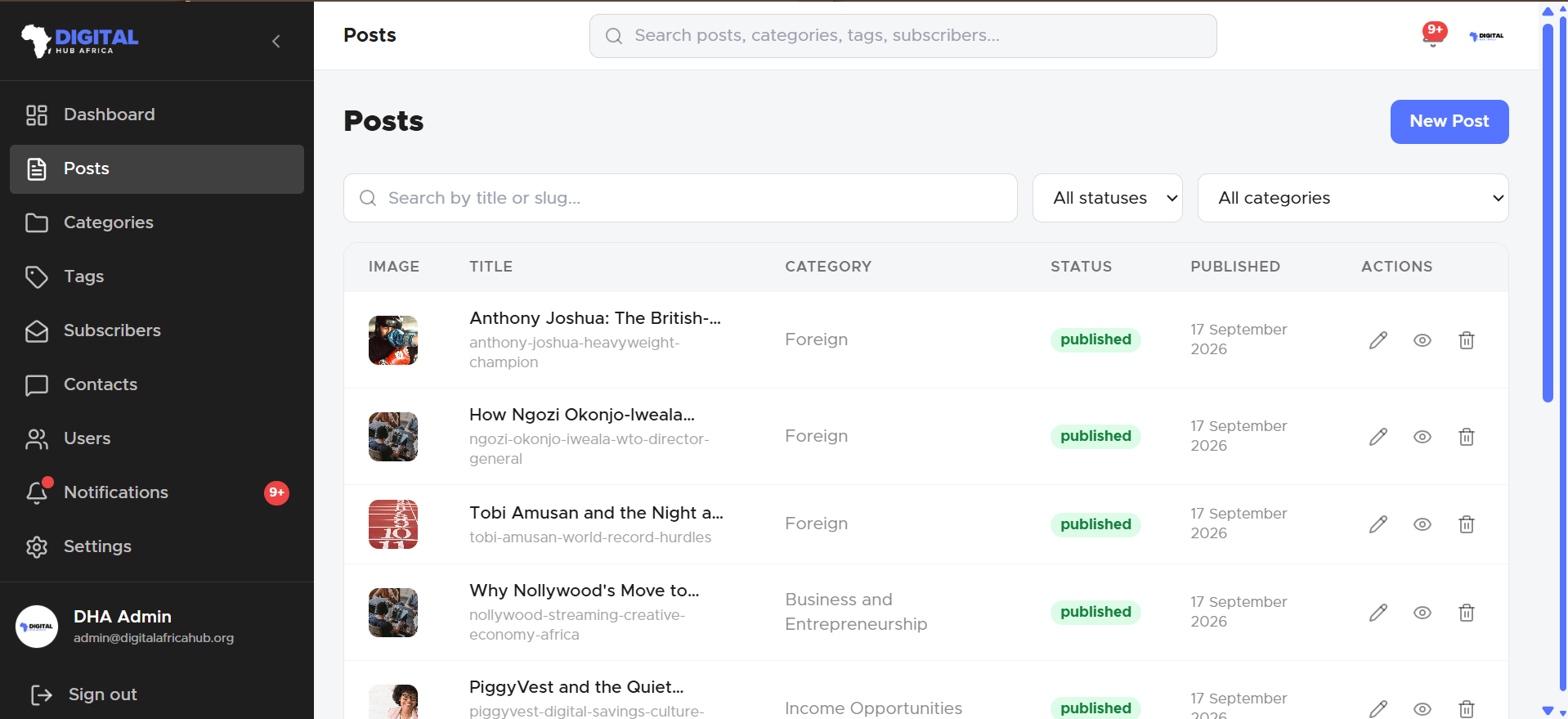Edit the Anthony Joshua post
Viewport: 1568px width, 719px height.
(1378, 340)
